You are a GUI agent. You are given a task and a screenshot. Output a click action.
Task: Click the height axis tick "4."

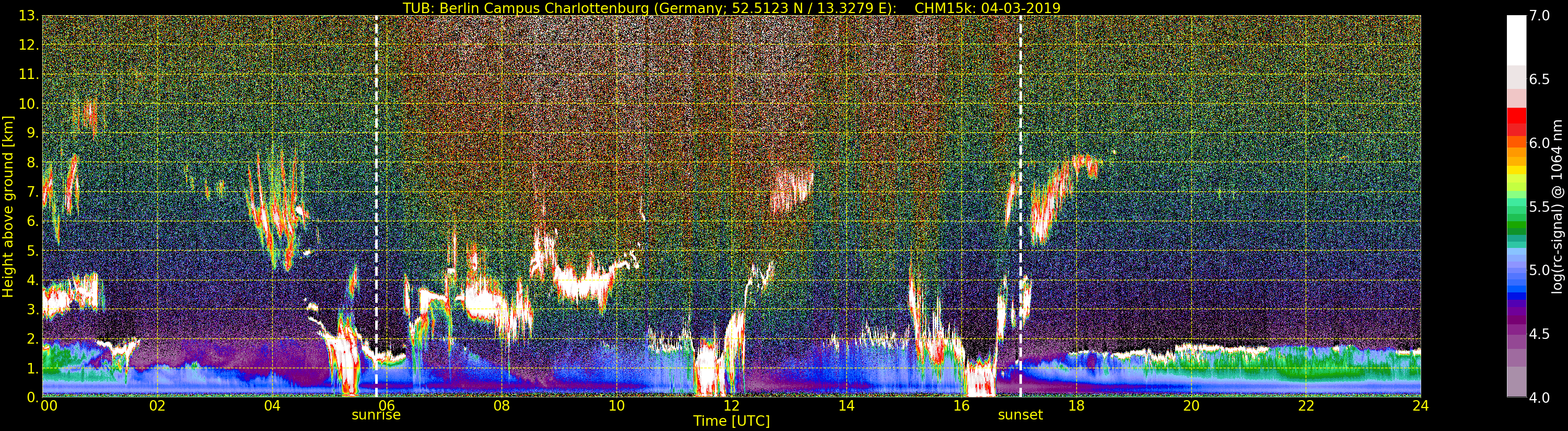[32, 280]
